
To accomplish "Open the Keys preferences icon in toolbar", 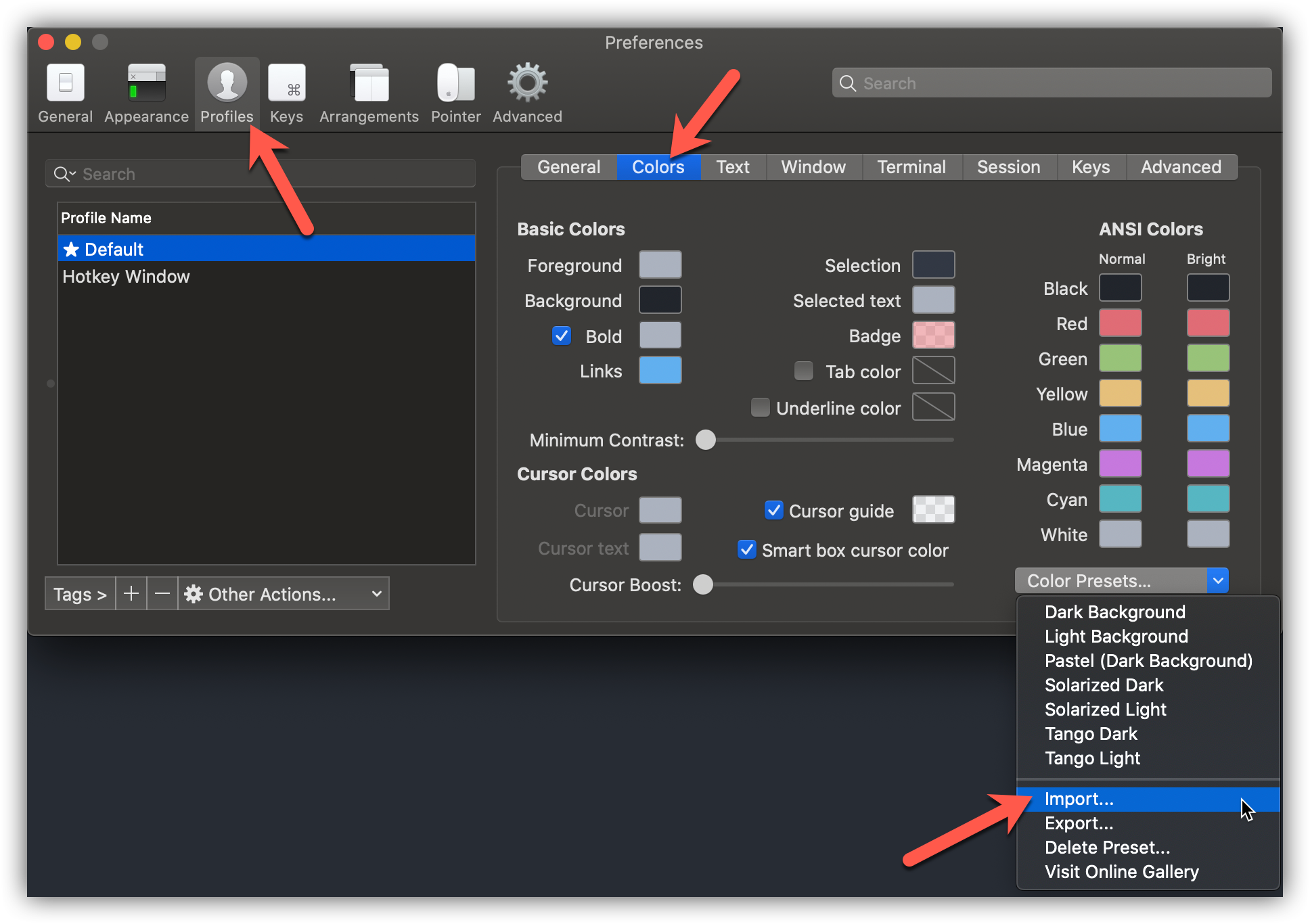I will (286, 84).
